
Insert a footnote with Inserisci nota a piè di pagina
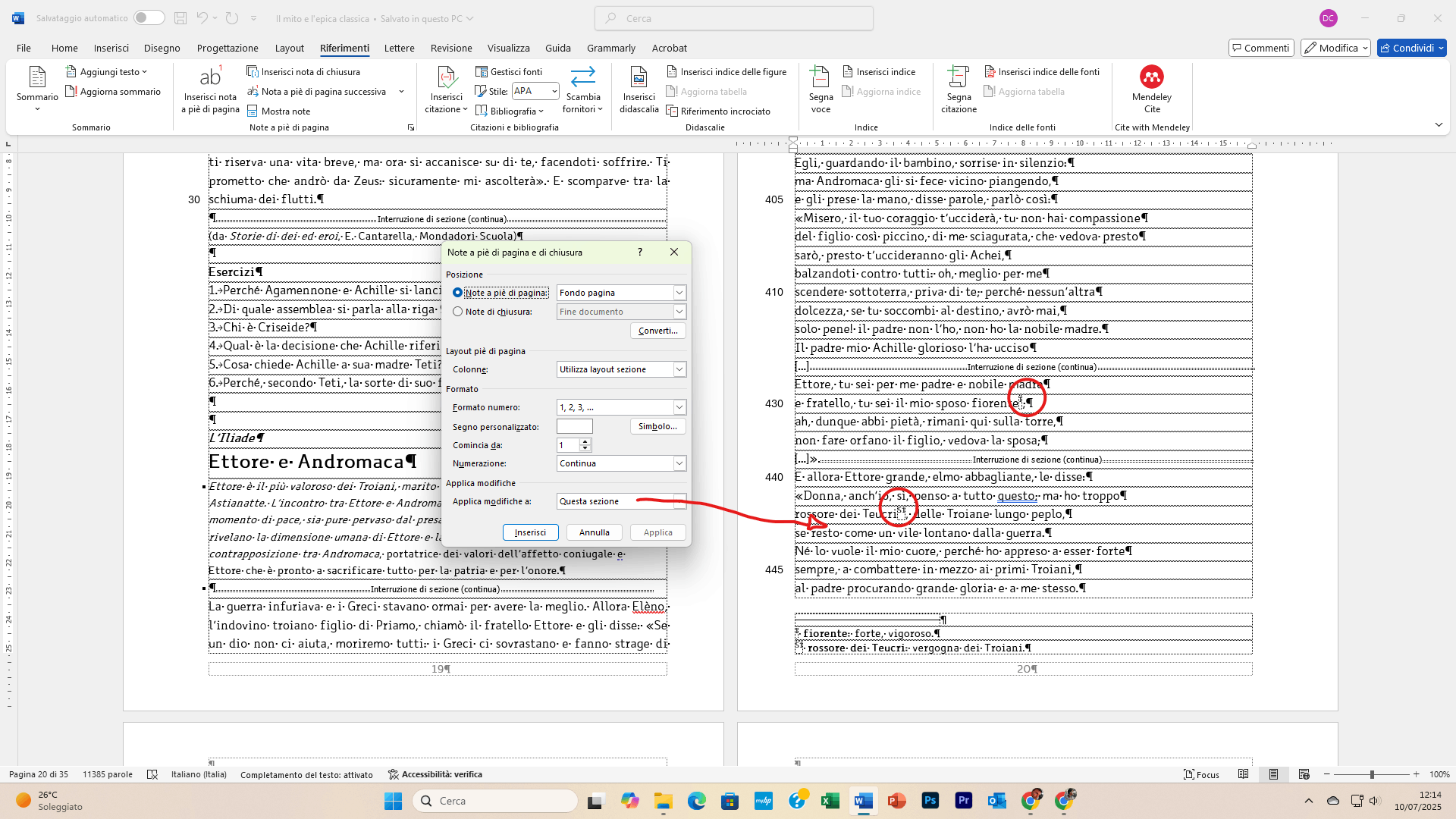(209, 90)
